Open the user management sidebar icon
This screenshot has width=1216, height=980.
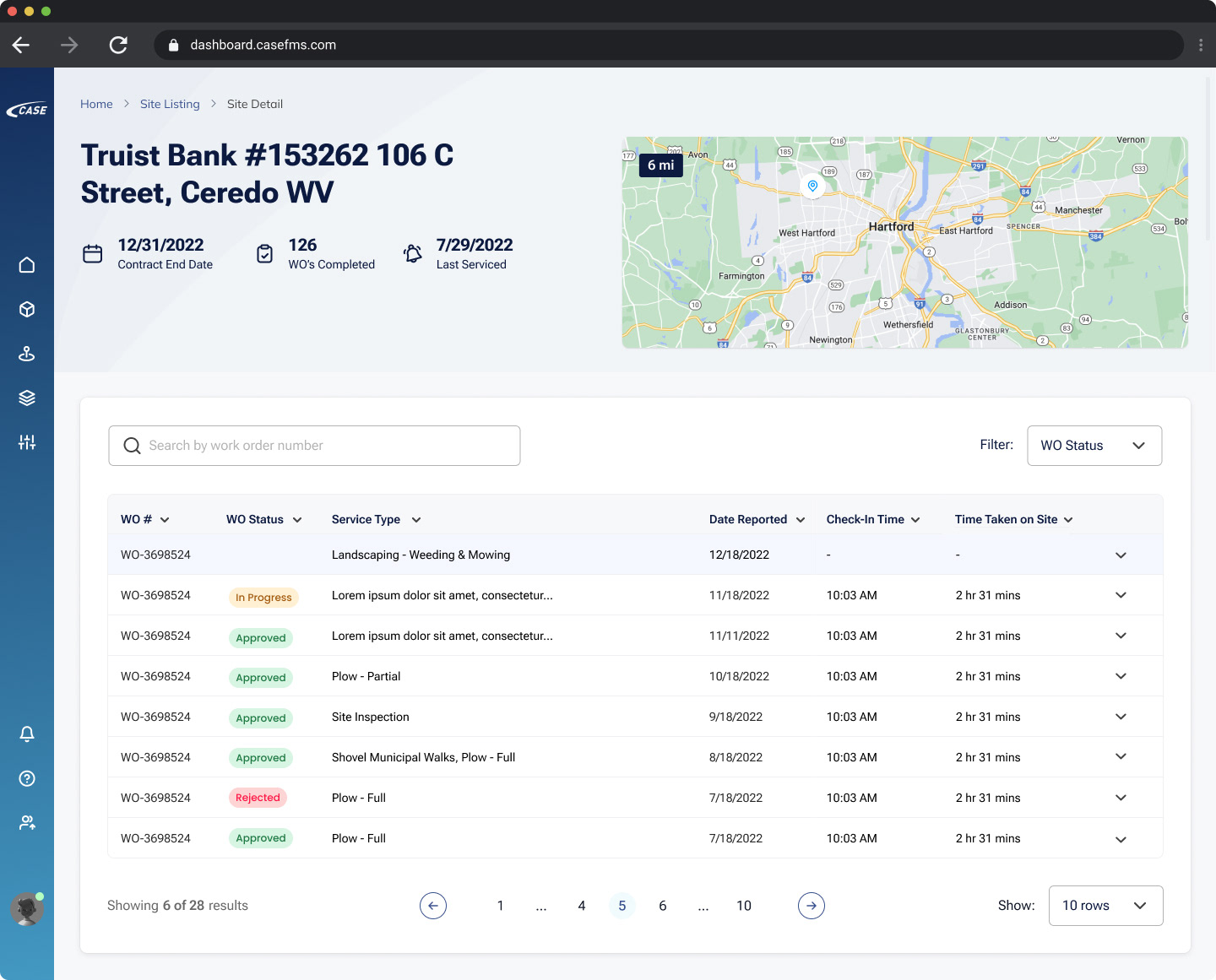point(27,822)
